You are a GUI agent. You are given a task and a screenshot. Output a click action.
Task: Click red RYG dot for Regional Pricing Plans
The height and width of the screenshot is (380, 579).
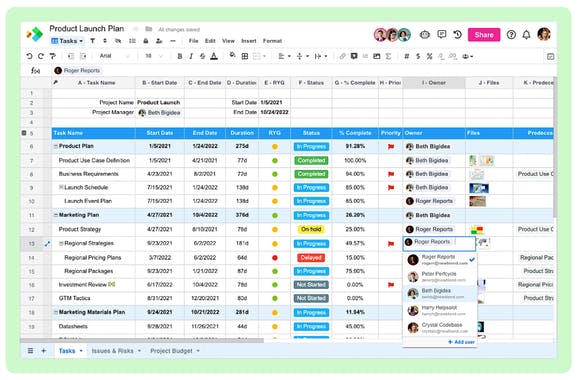tap(275, 258)
